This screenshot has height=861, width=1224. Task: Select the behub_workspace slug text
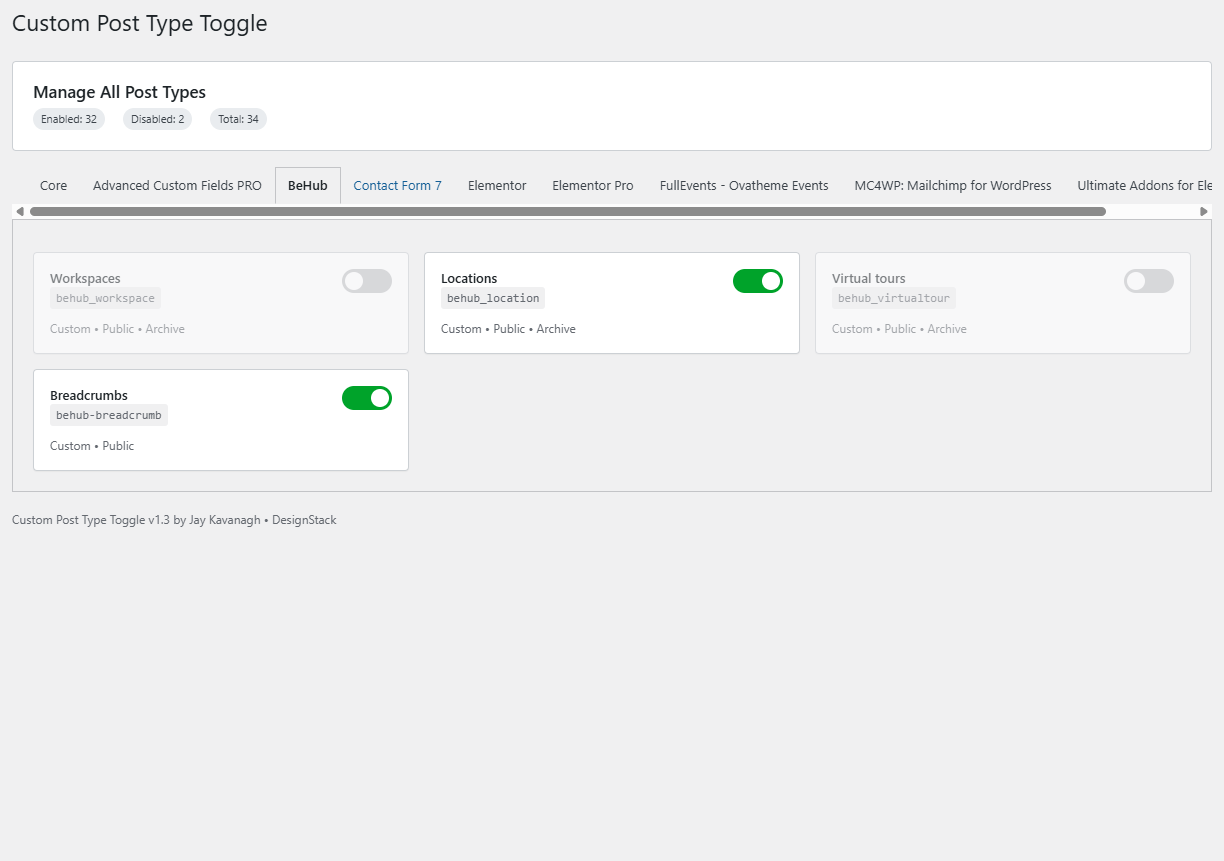click(105, 298)
